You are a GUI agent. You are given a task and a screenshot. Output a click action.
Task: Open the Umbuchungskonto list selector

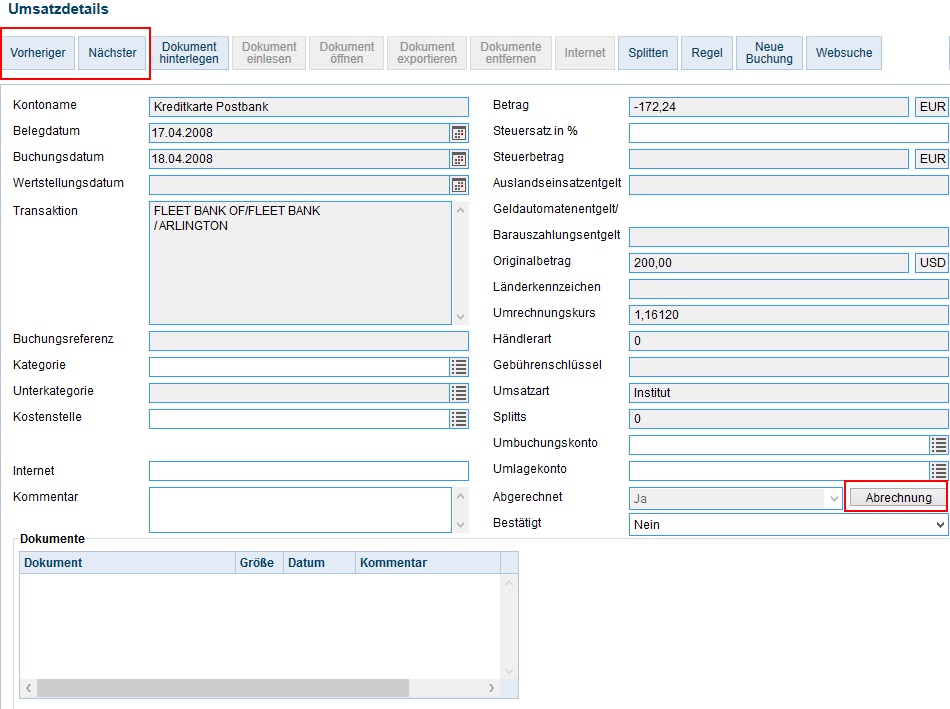tap(939, 445)
